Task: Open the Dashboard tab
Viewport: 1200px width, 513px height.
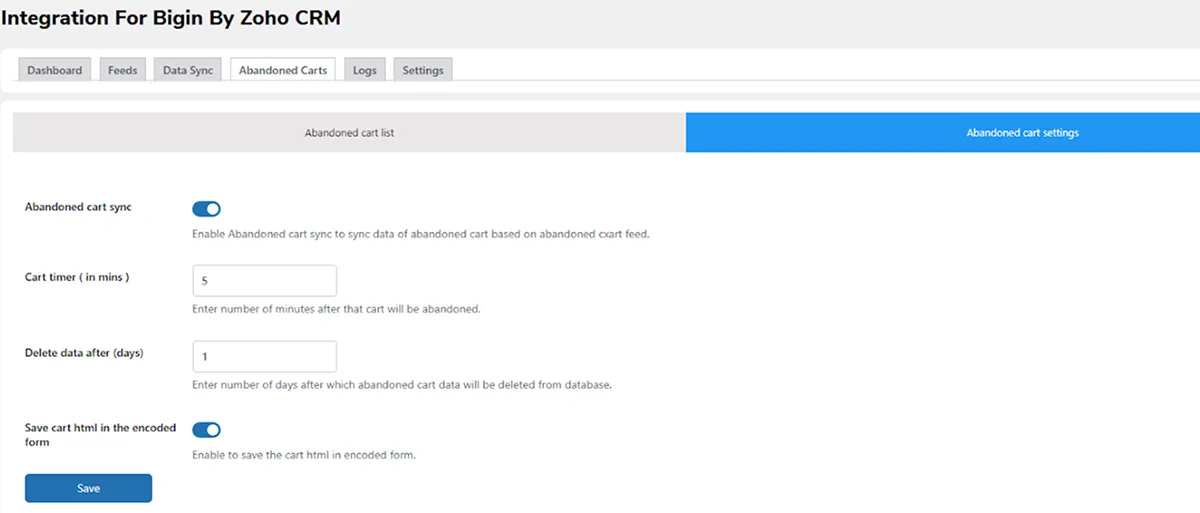Action: 55,70
